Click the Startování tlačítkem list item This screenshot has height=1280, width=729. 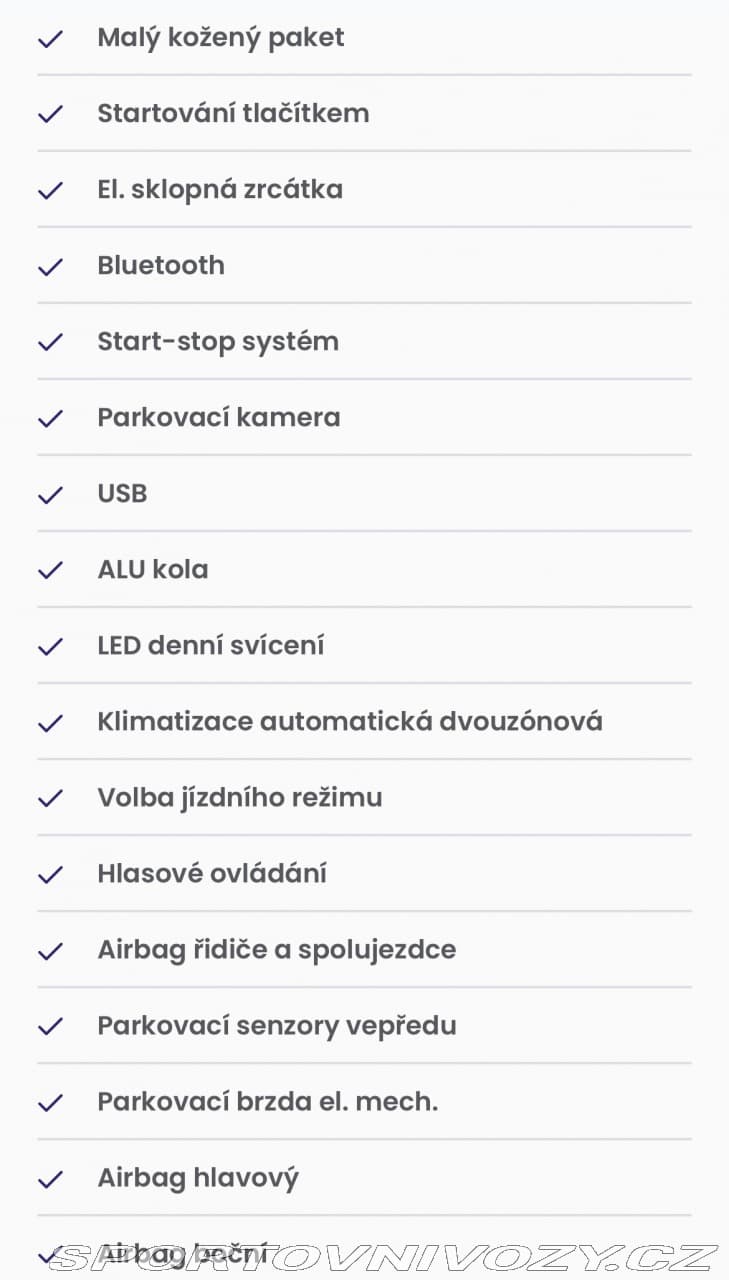coord(364,113)
